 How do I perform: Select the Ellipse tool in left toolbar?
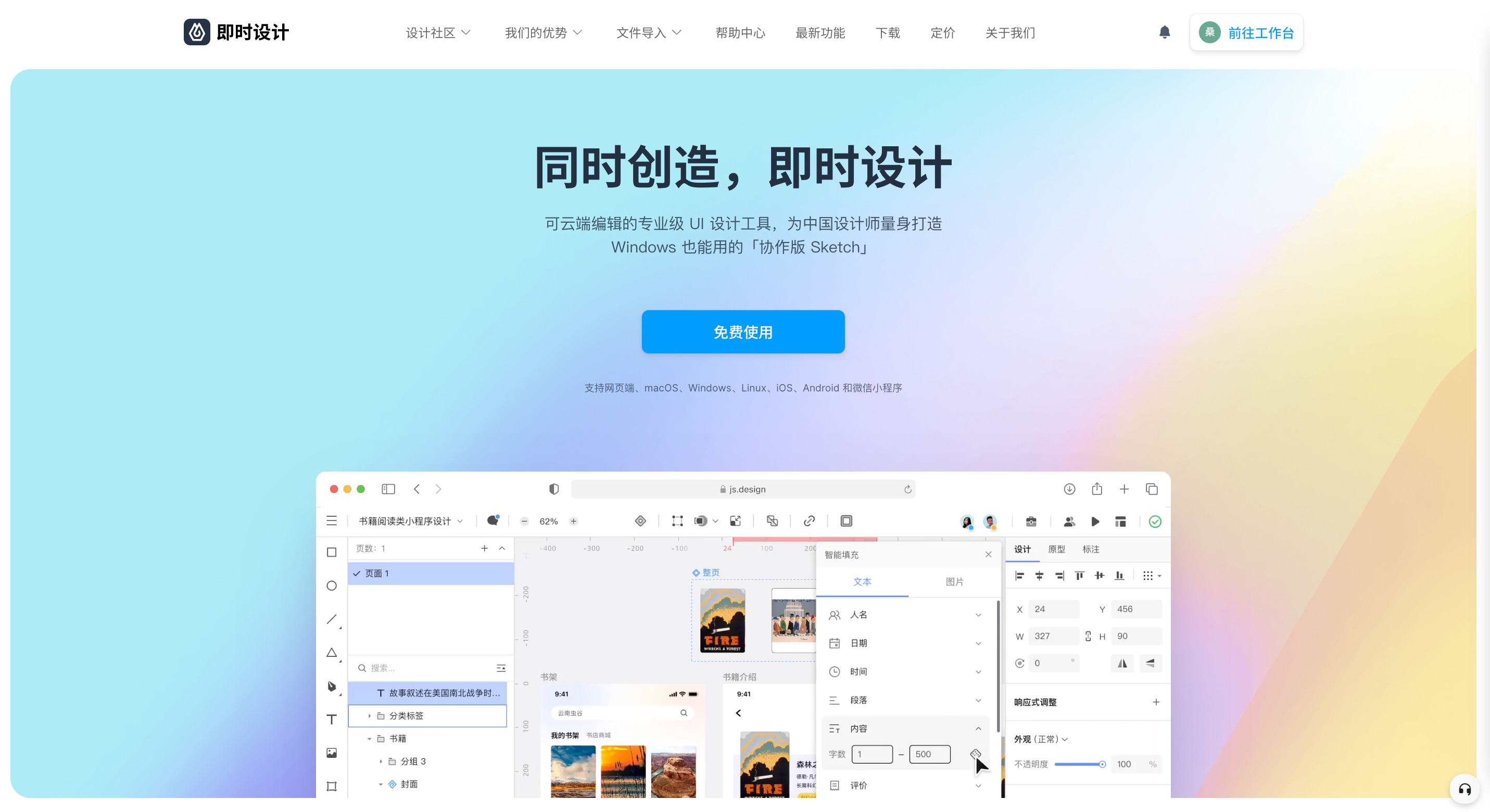point(332,585)
